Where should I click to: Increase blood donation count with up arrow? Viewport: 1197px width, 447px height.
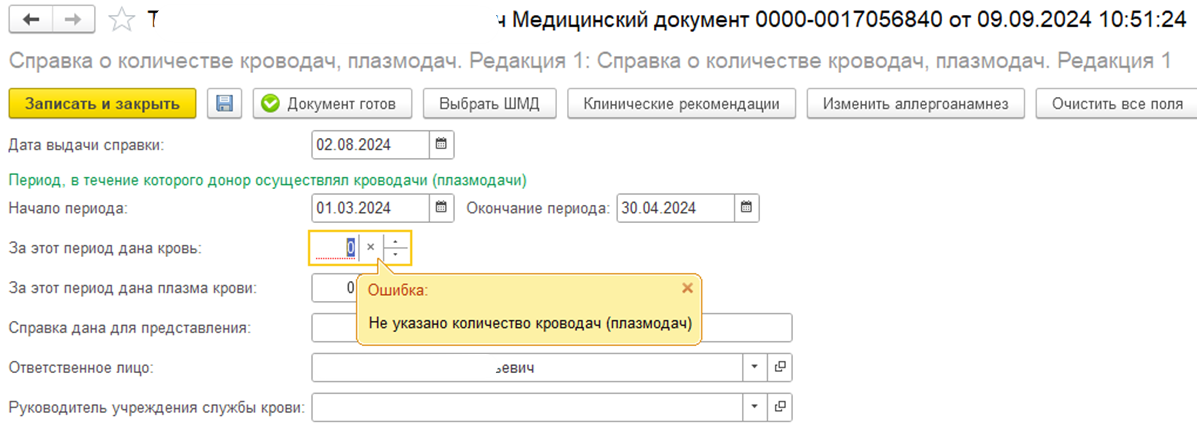pos(397,241)
